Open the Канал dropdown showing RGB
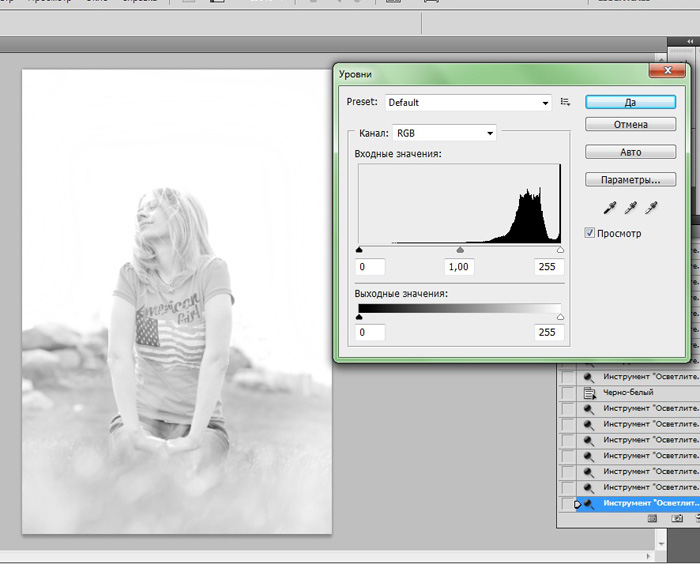700x564 pixels. pyautogui.click(x=444, y=133)
